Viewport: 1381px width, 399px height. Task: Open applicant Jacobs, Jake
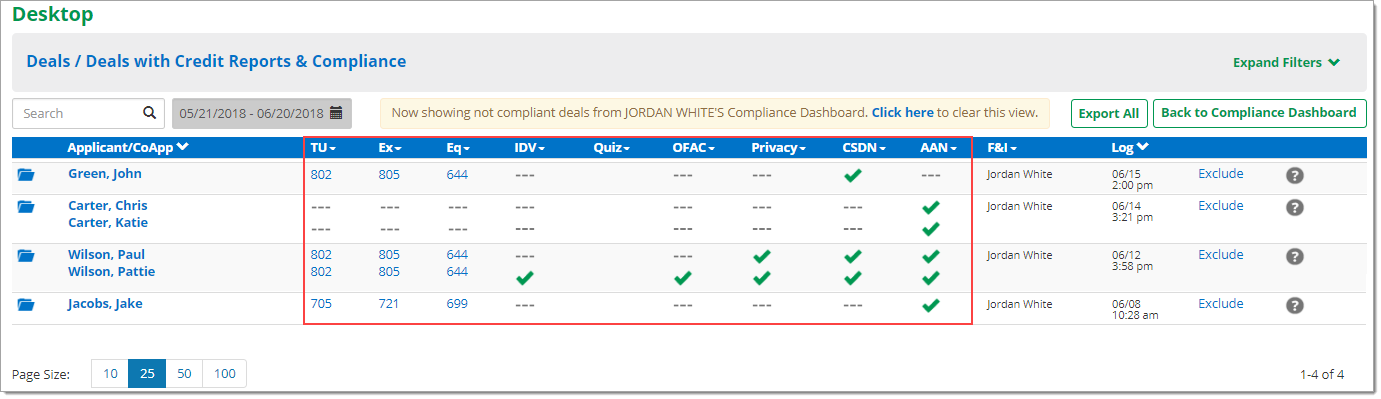tap(105, 304)
